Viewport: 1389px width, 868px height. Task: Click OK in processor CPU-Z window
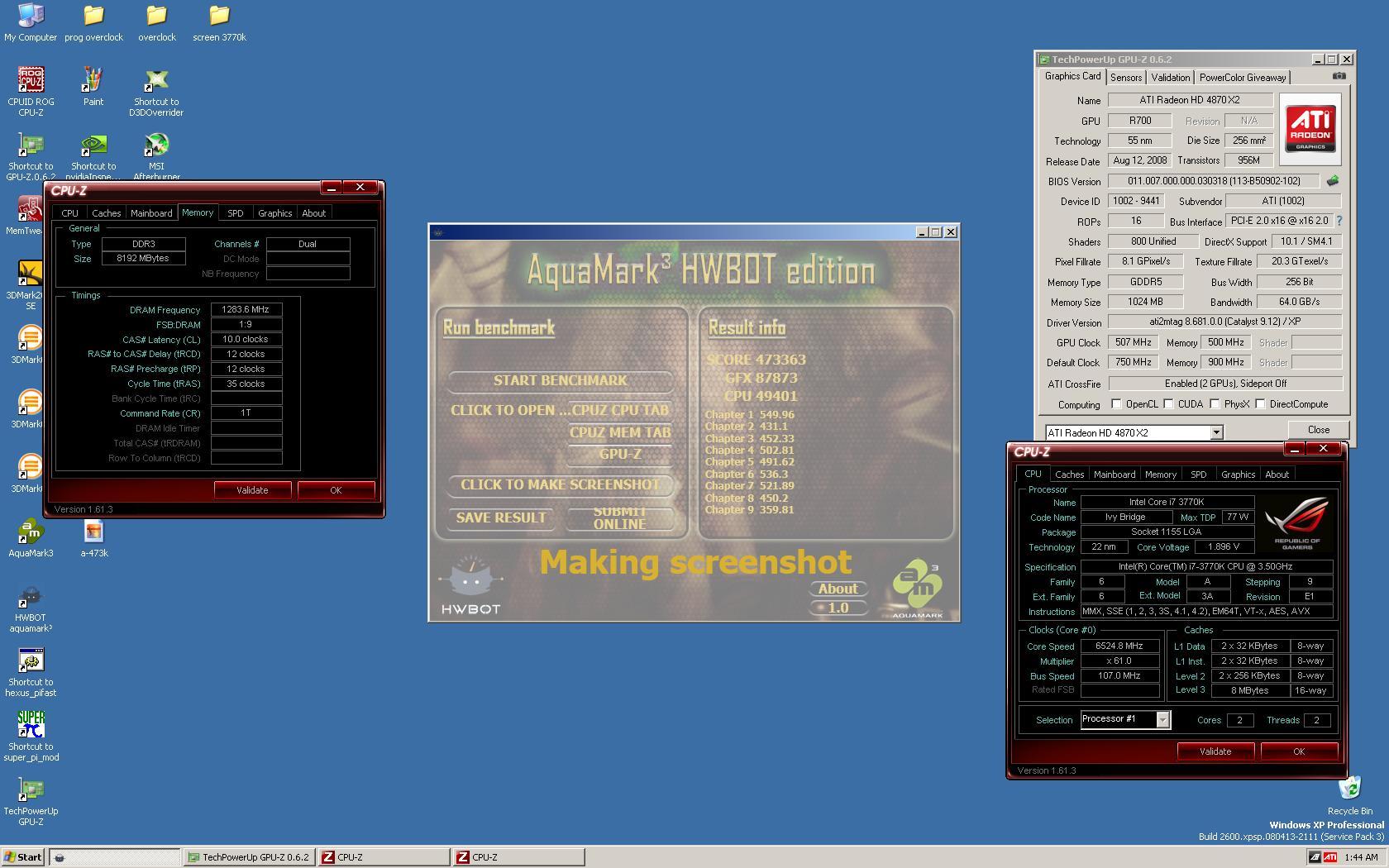tap(1298, 751)
